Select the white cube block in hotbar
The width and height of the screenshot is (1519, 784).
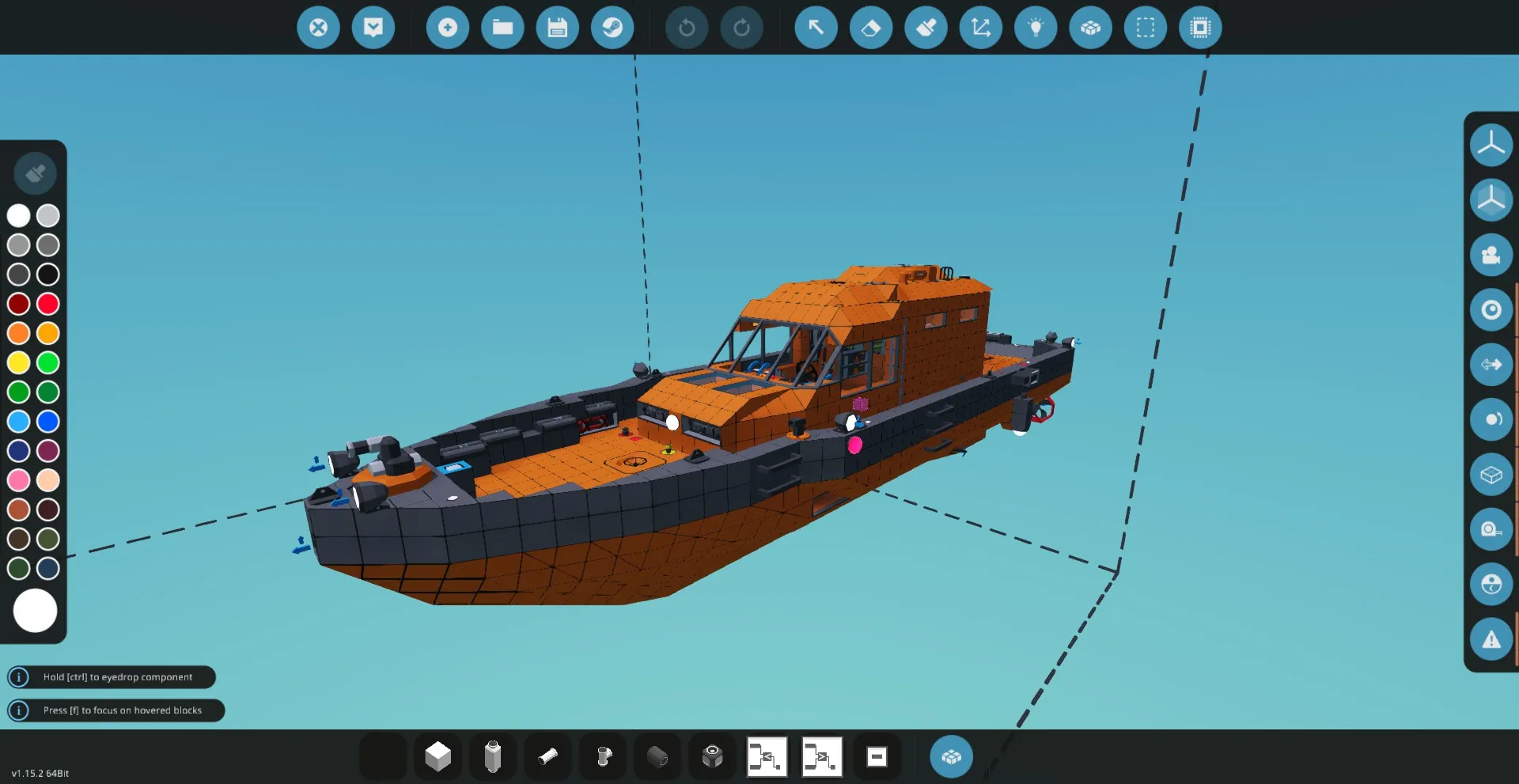pos(438,757)
